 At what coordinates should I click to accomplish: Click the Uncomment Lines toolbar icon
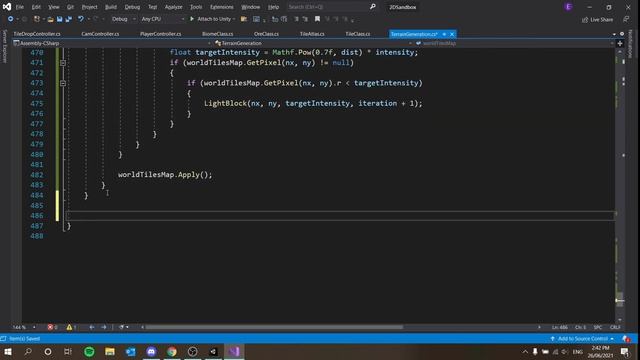[305, 19]
